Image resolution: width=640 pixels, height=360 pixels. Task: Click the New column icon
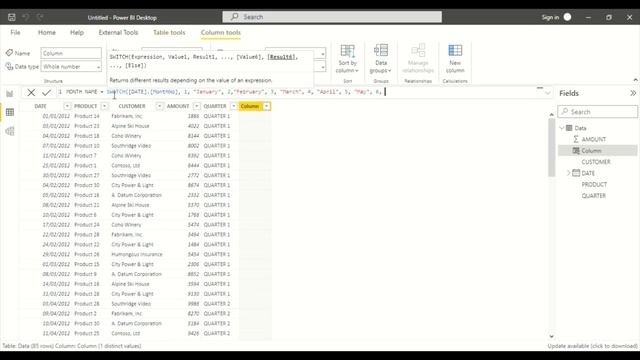pos(455,50)
